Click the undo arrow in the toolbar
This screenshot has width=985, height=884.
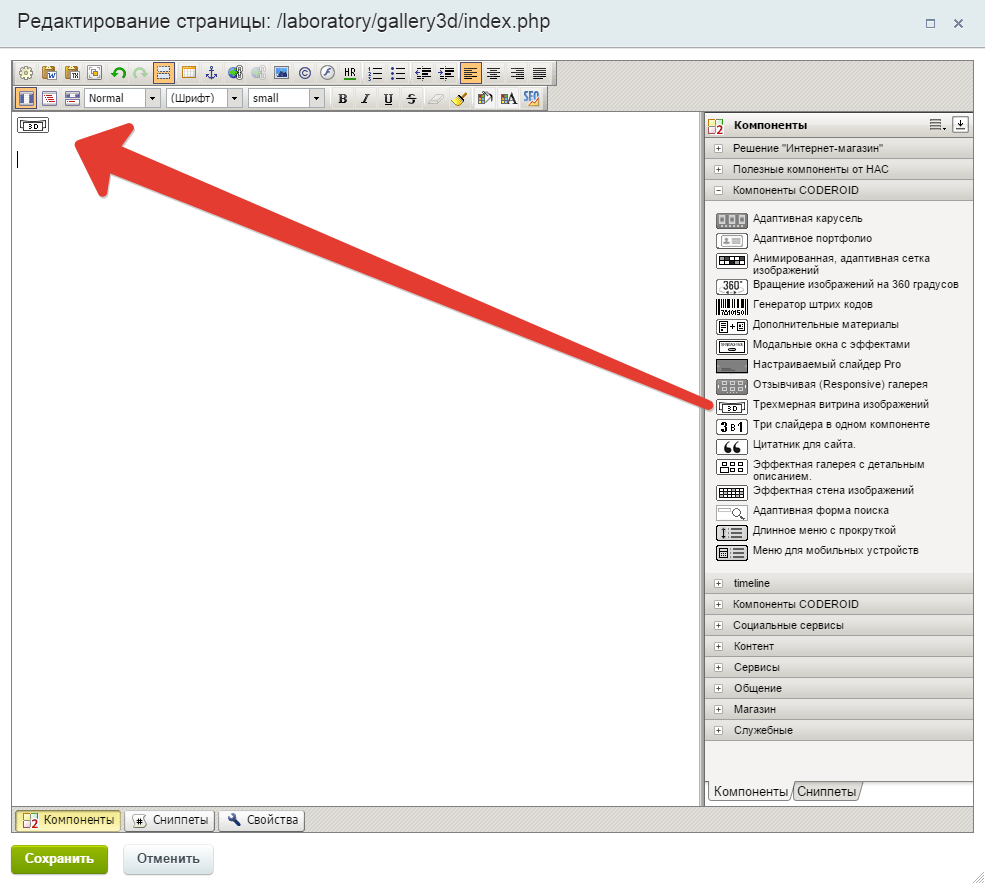coord(118,73)
